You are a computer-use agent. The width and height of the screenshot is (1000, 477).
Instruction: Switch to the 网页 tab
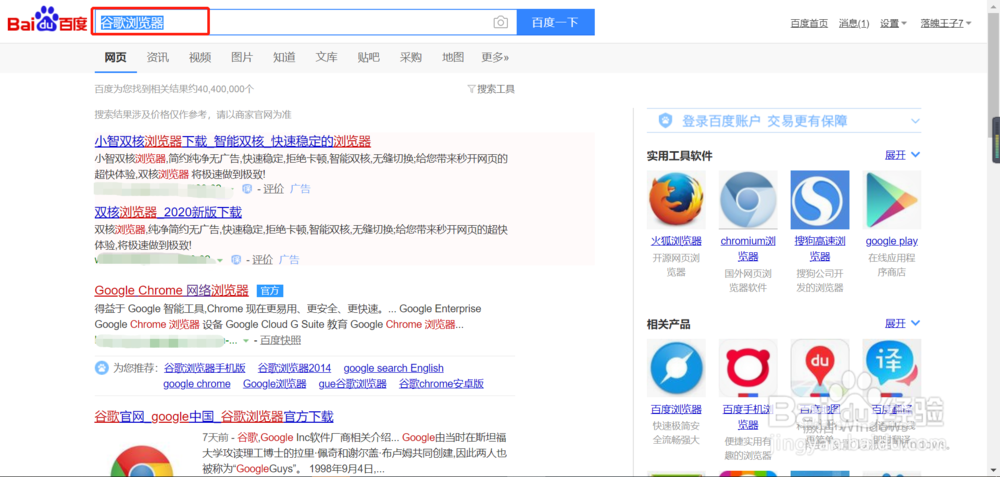(115, 57)
